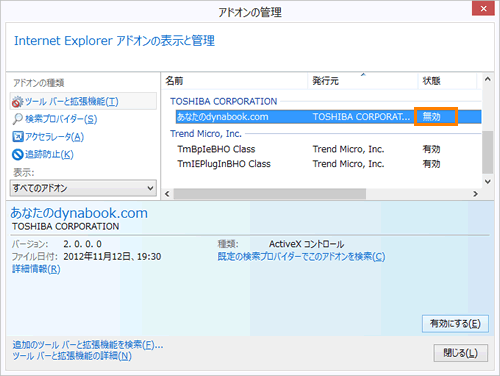Click 有効にする(E) button
The height and width of the screenshot is (376, 500).
point(455,324)
